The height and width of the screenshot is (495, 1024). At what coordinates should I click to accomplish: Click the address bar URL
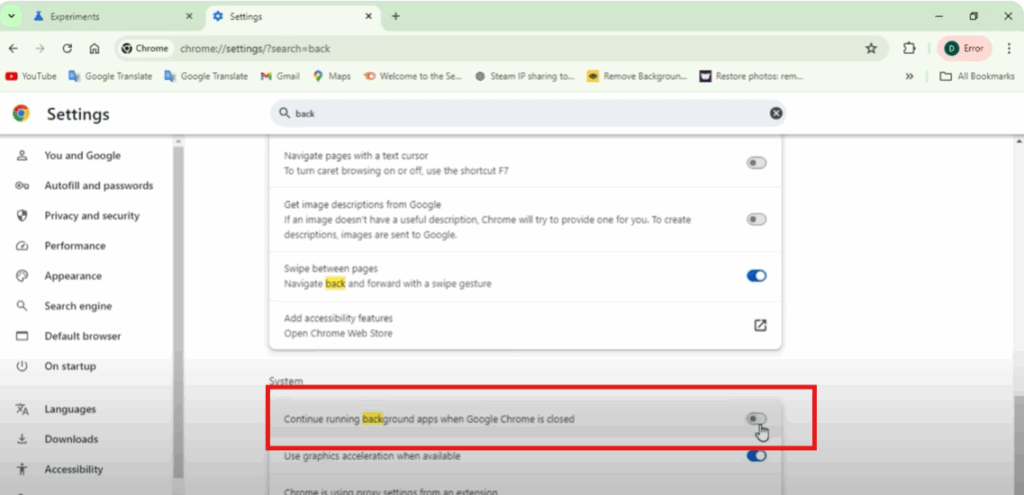point(255,48)
